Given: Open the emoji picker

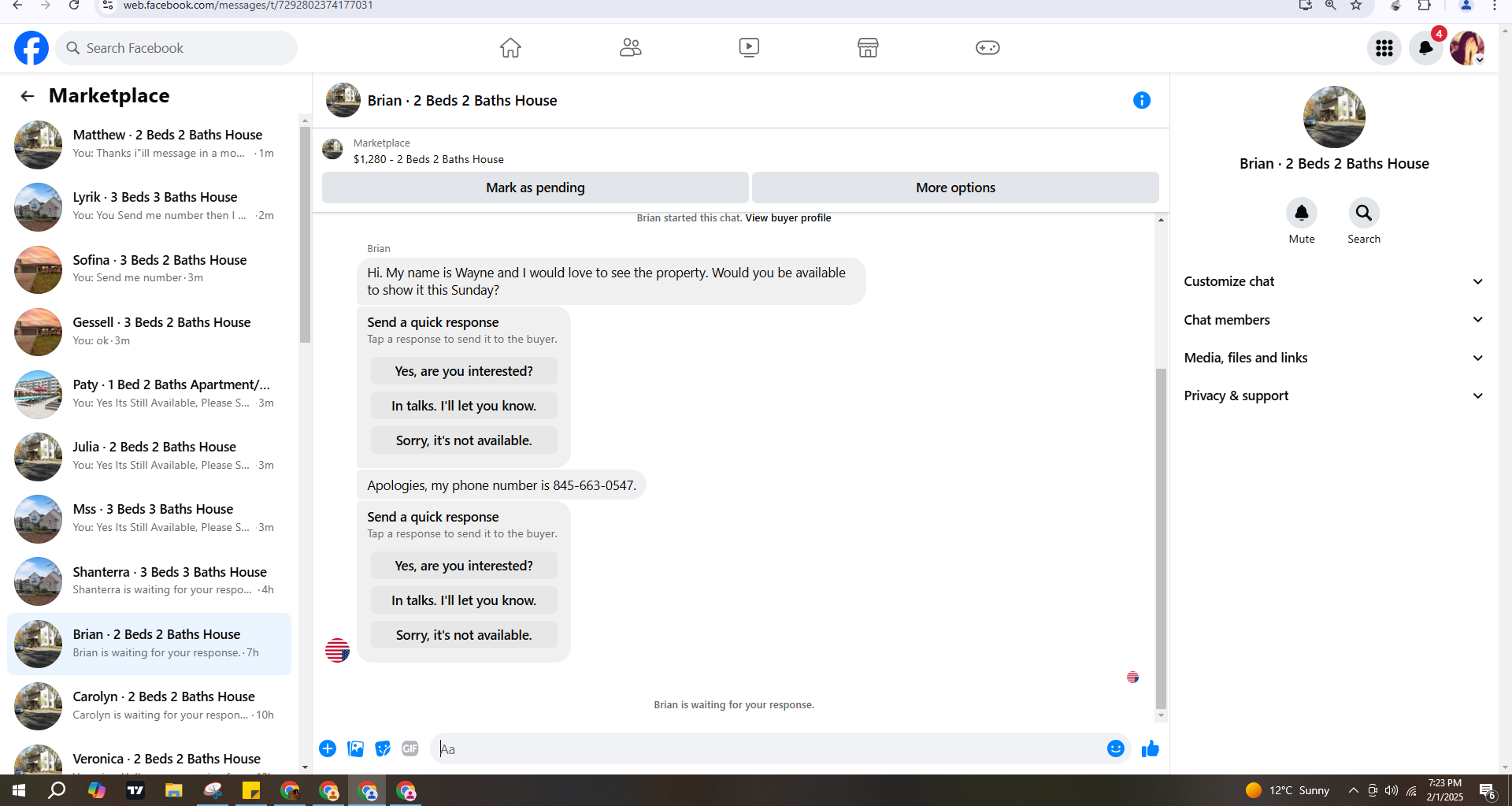Looking at the screenshot, I should [x=1116, y=748].
